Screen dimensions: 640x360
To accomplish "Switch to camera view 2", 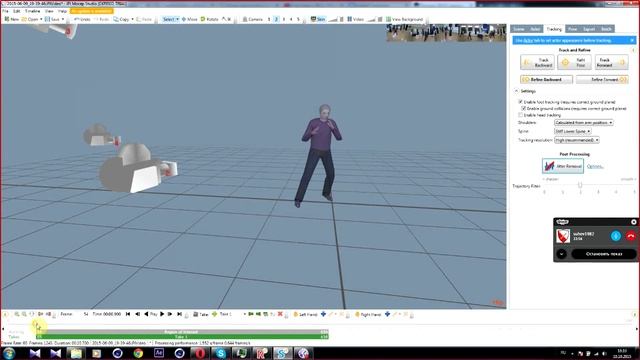I will tap(276, 19).
